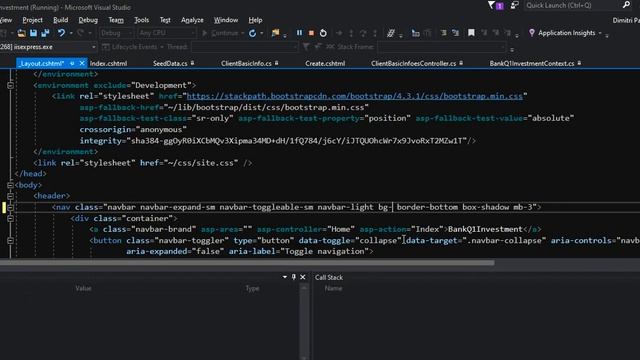Open the send feedback icon

tap(514, 5)
